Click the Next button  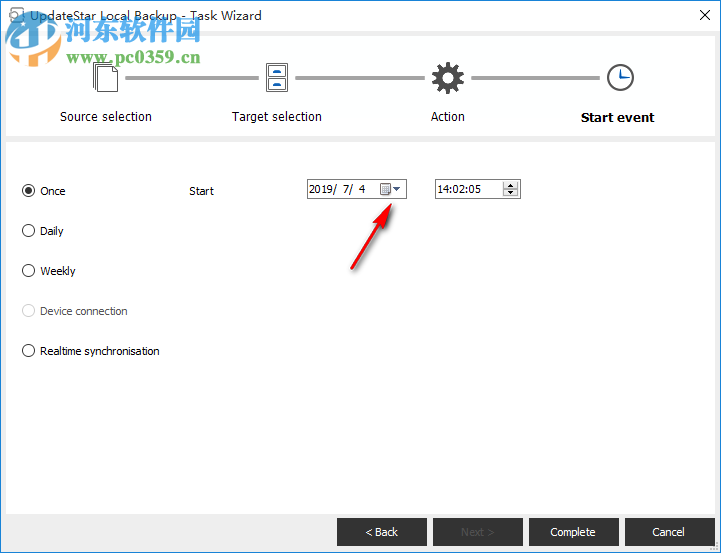tap(478, 532)
